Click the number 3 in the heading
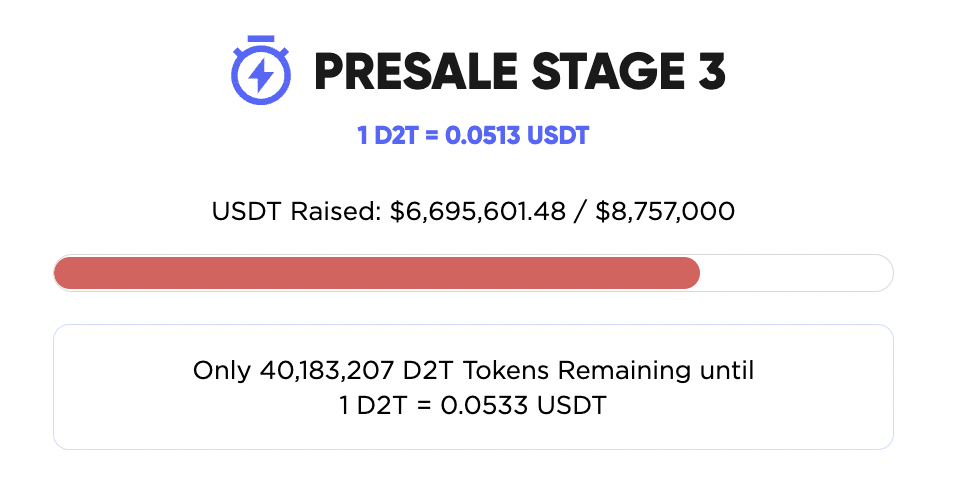The image size is (954, 480). coord(712,71)
